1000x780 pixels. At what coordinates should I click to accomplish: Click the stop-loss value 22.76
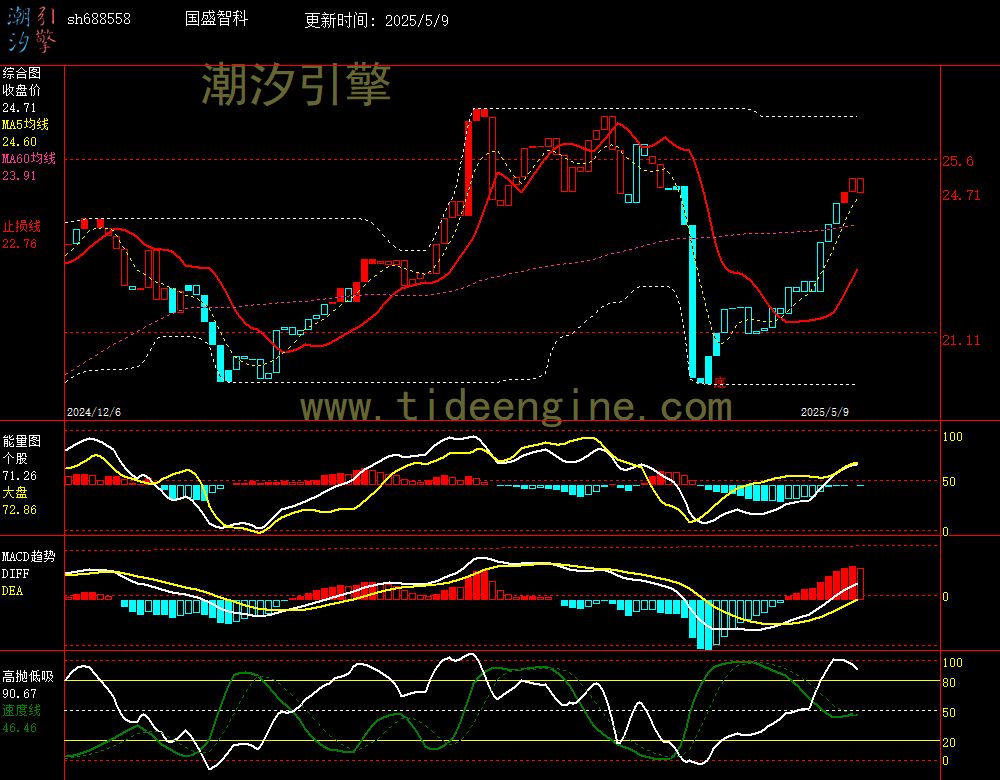[19, 243]
